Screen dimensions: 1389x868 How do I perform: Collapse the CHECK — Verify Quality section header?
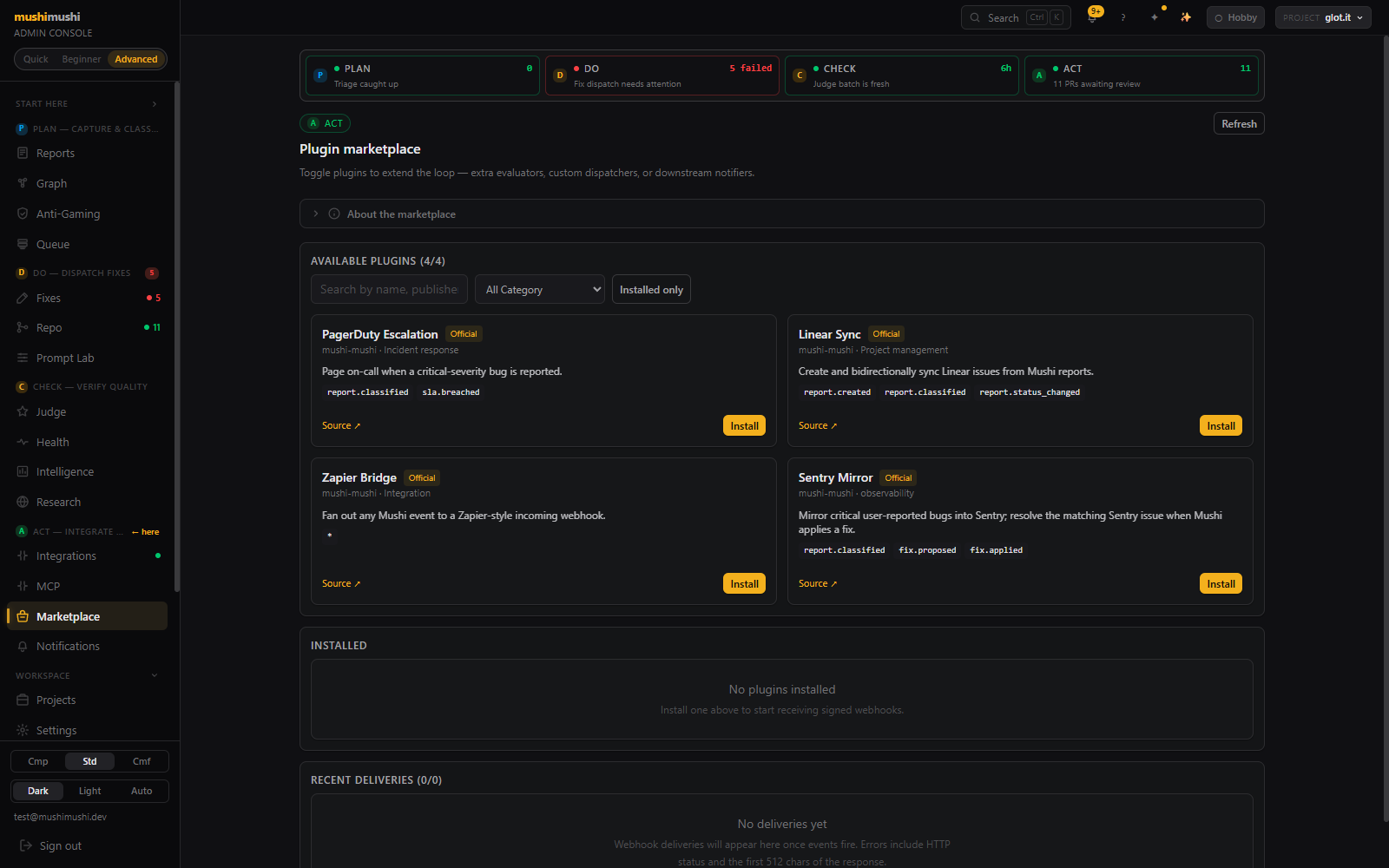[x=87, y=386]
